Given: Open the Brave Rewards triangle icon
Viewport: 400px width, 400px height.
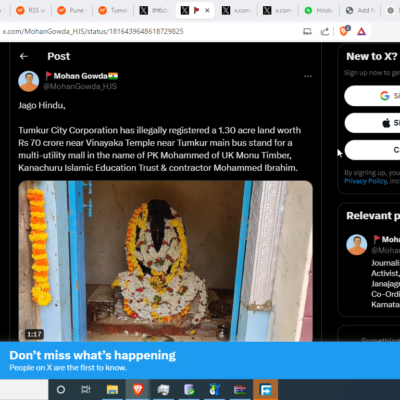Looking at the screenshot, I should click(x=361, y=31).
